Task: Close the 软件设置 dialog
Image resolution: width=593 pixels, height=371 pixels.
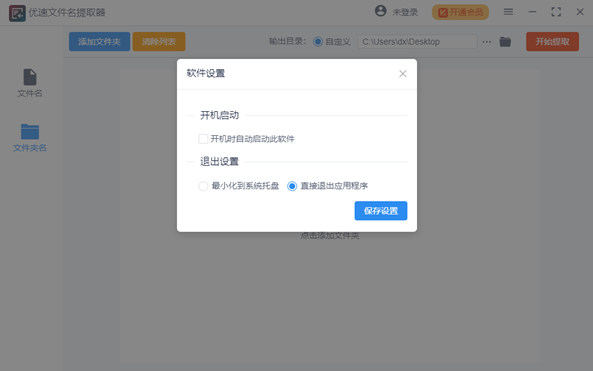Action: click(x=403, y=74)
